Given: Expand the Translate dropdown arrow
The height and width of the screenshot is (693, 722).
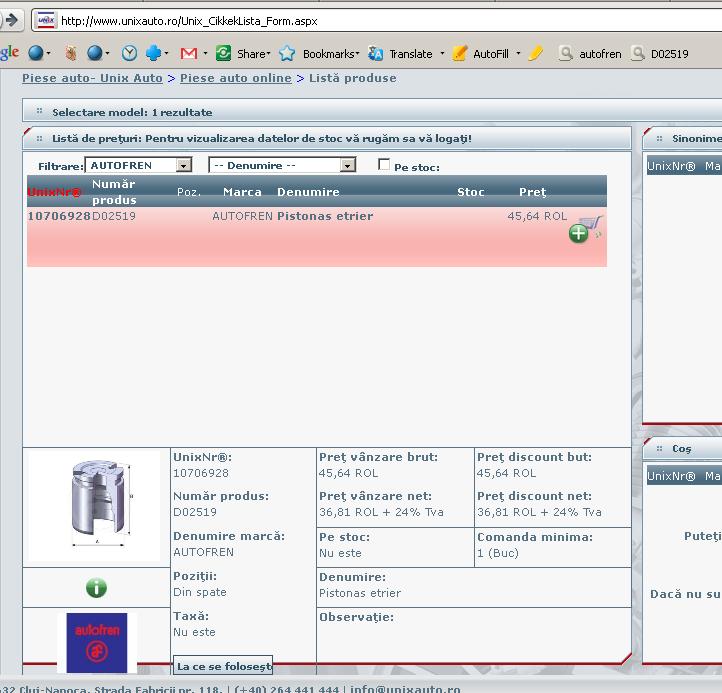Looking at the screenshot, I should point(442,53).
